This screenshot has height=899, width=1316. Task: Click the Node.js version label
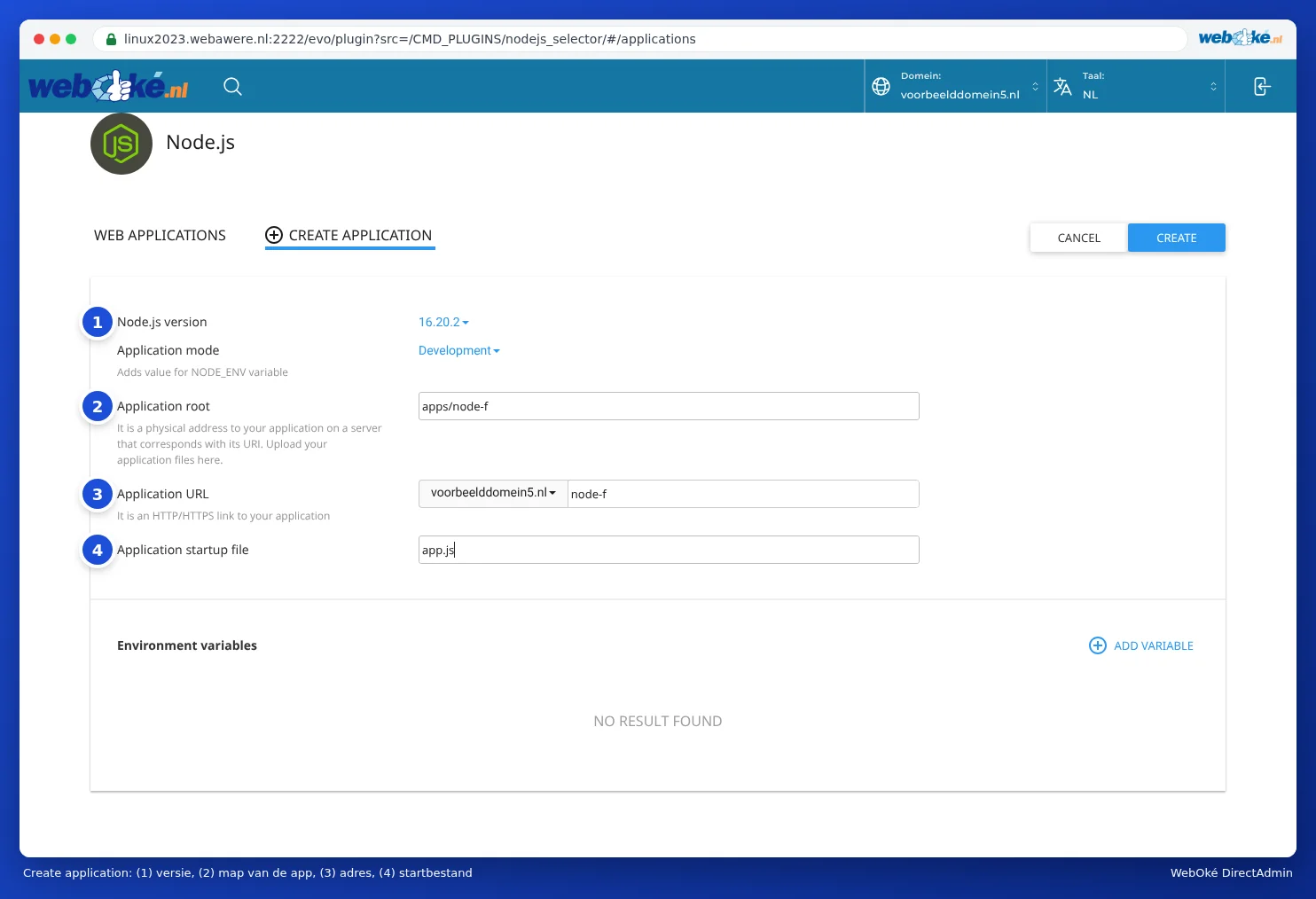161,322
